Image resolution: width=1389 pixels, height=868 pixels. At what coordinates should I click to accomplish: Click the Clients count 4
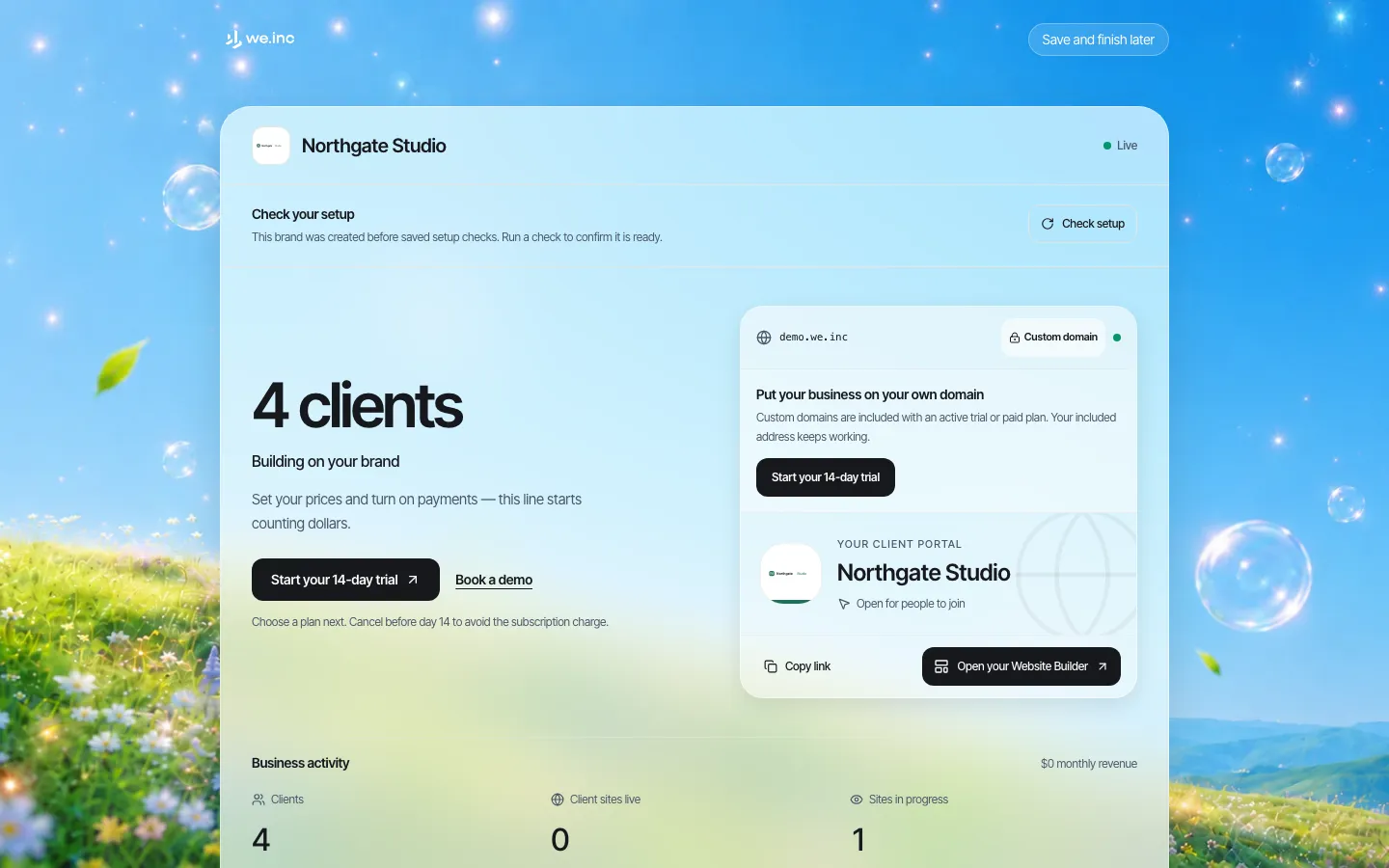(x=260, y=840)
